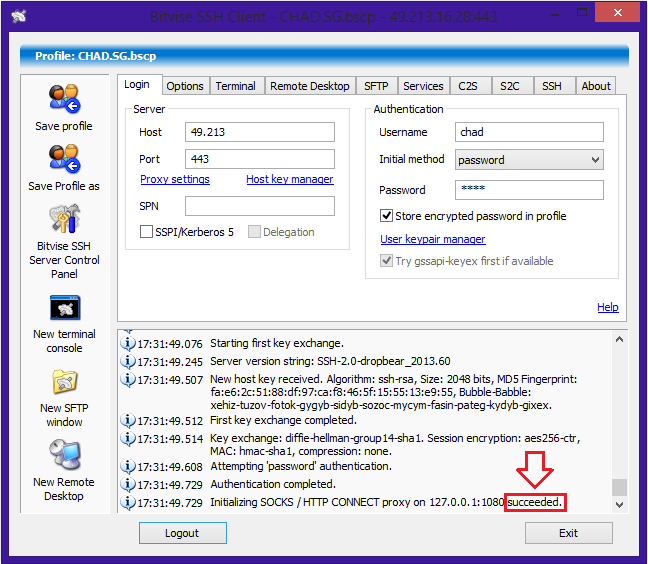Screen dimensions: 648x564
Task: Click the Username field containing chad
Action: click(x=529, y=132)
